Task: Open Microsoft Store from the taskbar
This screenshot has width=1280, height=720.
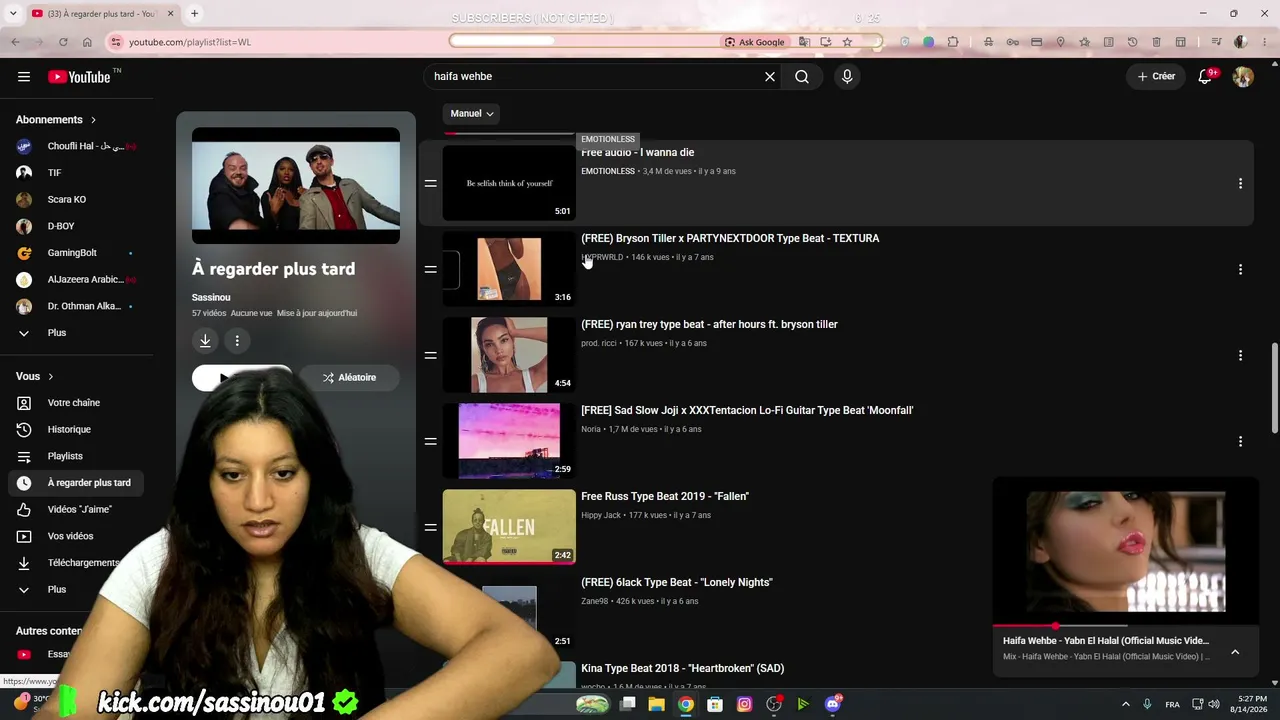Action: point(715,705)
